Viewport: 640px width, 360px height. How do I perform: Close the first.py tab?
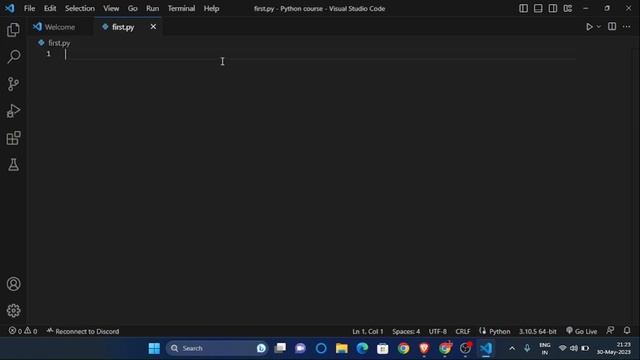[x=153, y=27]
